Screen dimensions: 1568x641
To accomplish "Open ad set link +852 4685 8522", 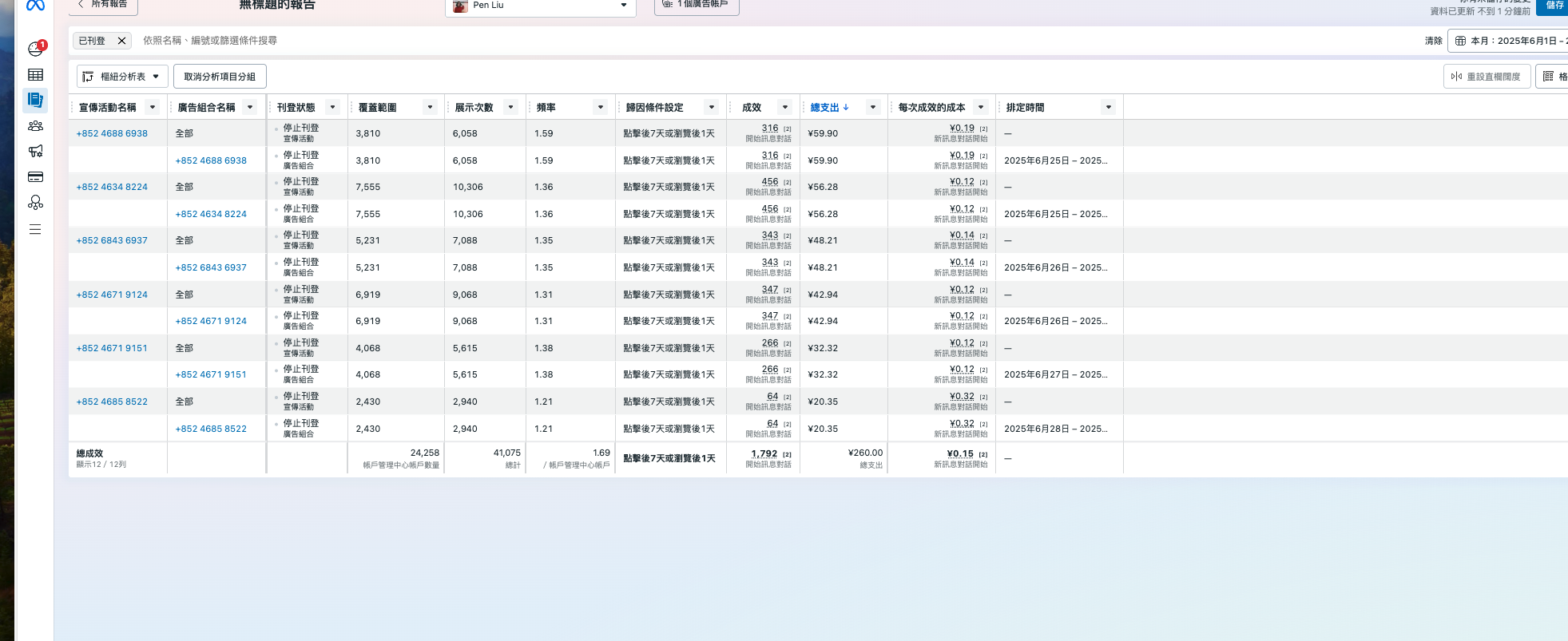I will pyautogui.click(x=211, y=429).
